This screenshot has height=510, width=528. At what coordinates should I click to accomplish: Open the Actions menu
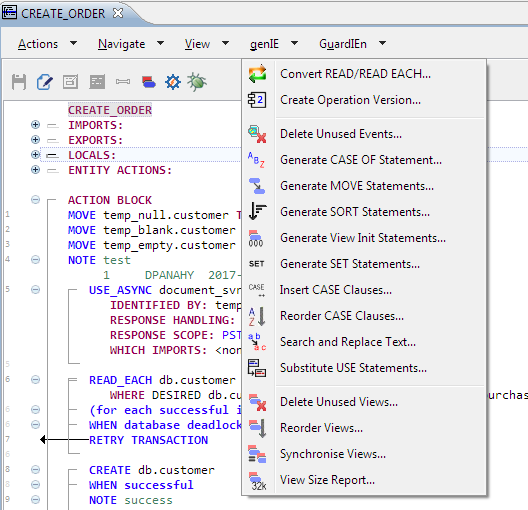coord(38,44)
